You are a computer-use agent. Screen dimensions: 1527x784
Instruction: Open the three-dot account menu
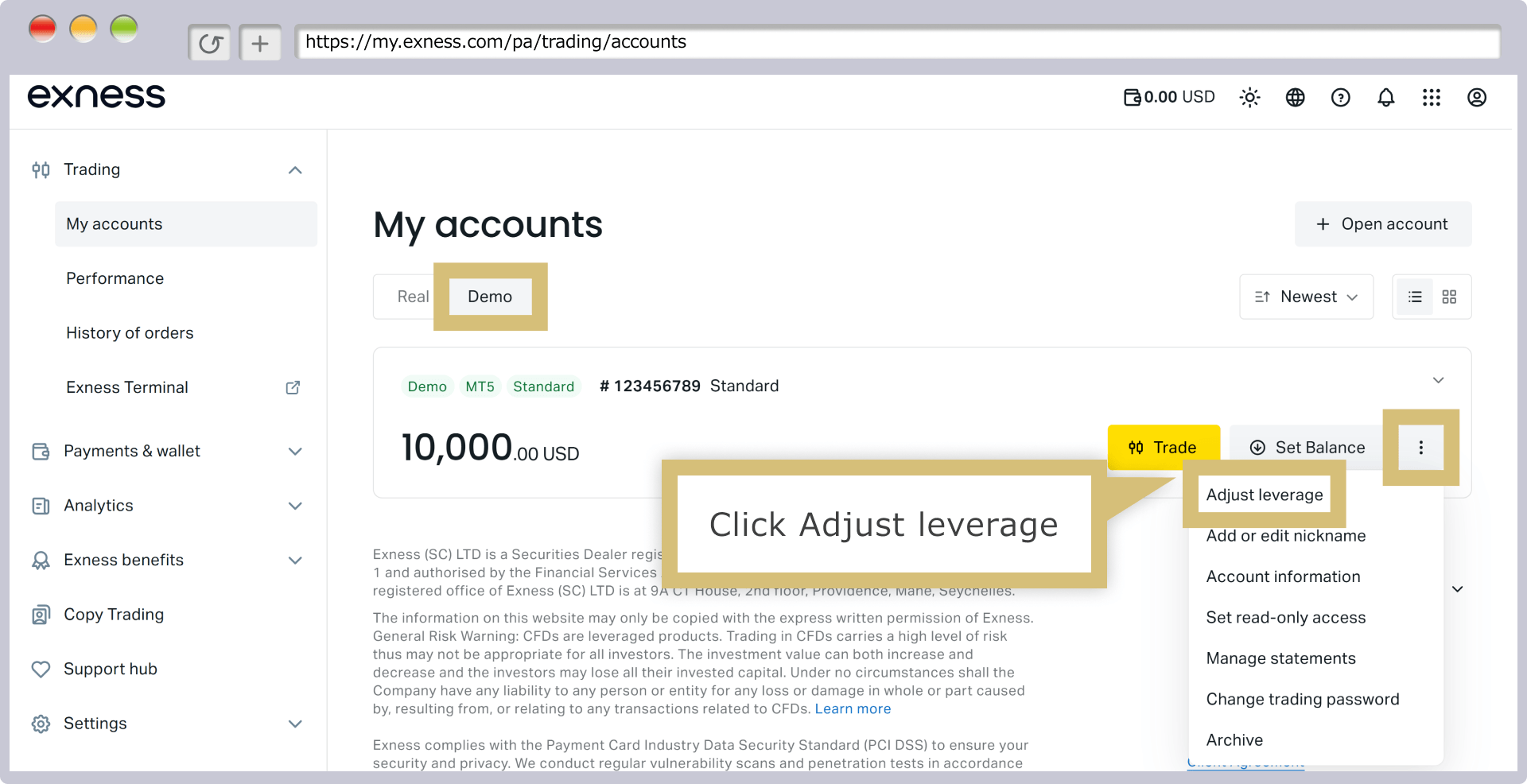(1421, 448)
